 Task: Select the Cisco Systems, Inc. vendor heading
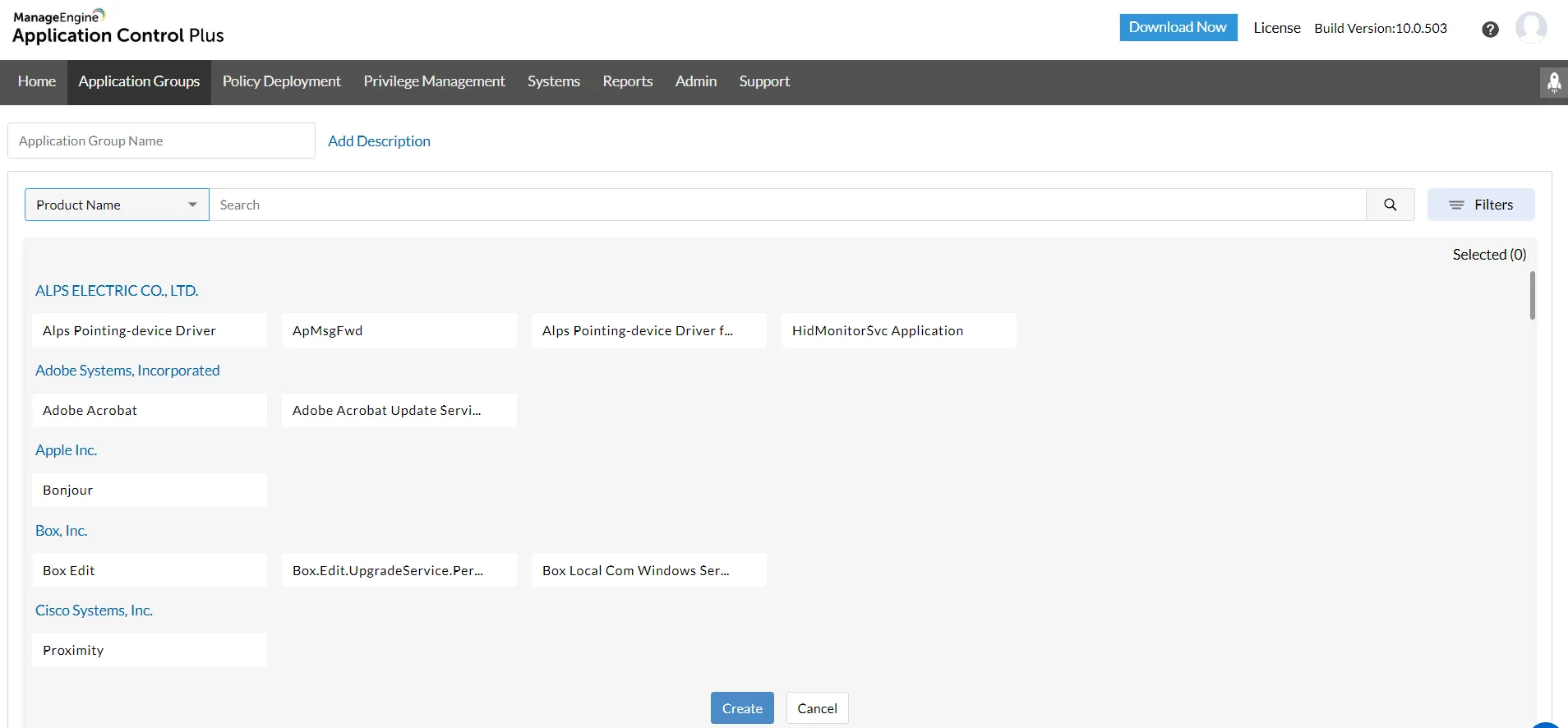(94, 611)
